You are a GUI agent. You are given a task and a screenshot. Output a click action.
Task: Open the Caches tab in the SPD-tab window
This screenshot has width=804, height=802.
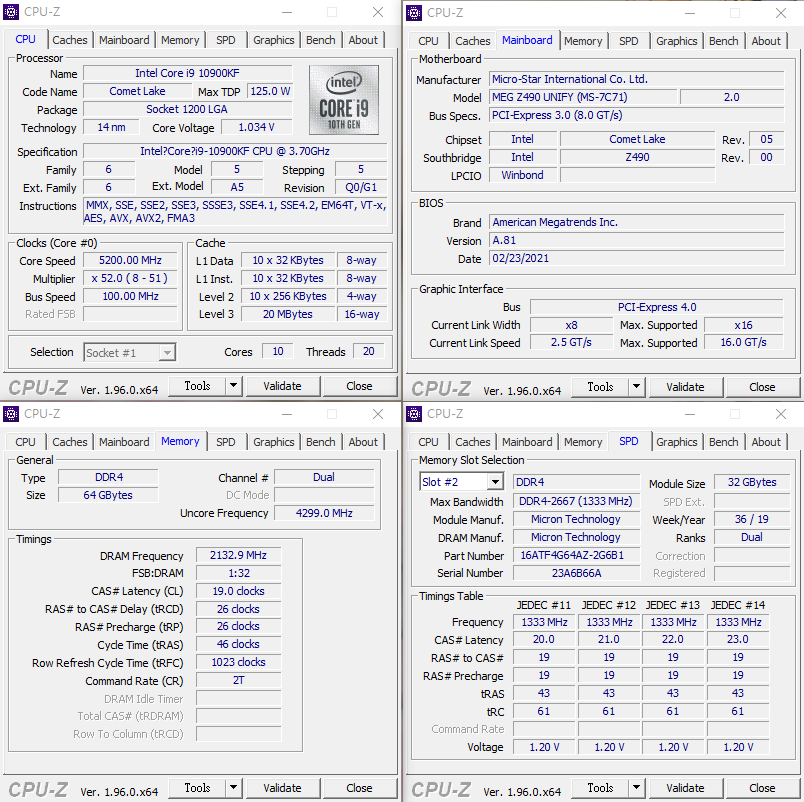(473, 442)
